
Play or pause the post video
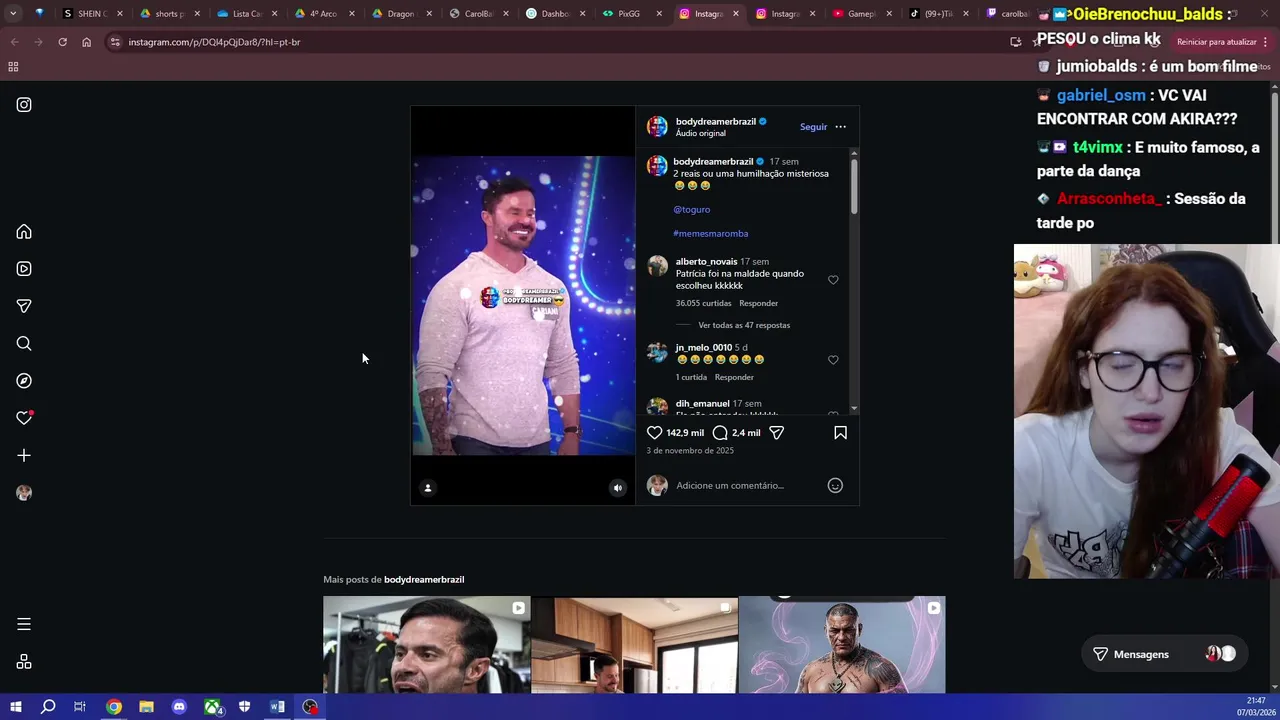pos(523,305)
